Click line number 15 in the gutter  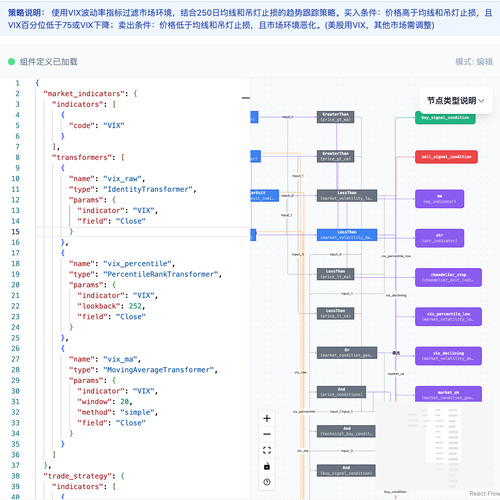tap(15, 232)
